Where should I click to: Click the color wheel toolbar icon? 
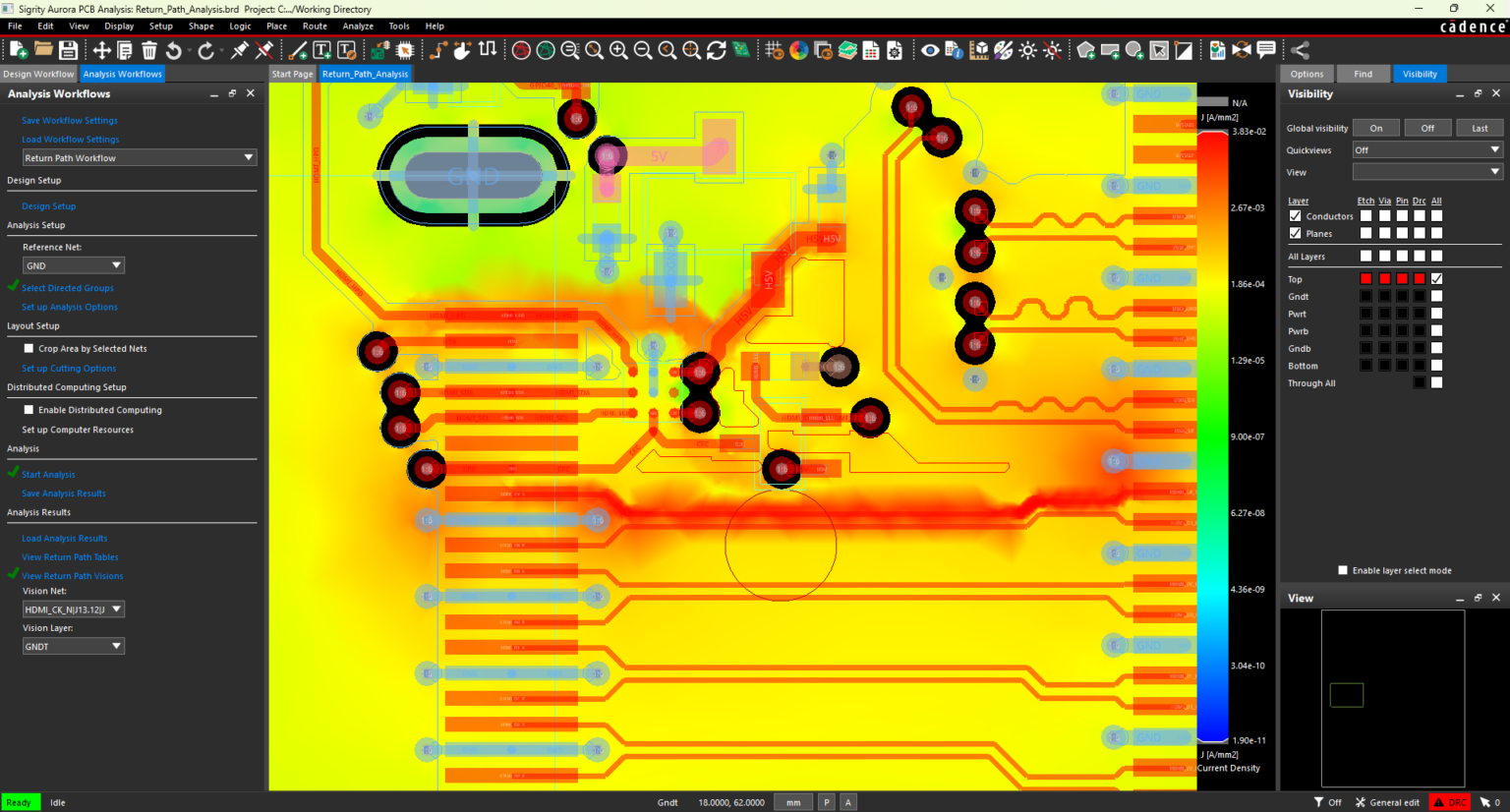point(798,50)
